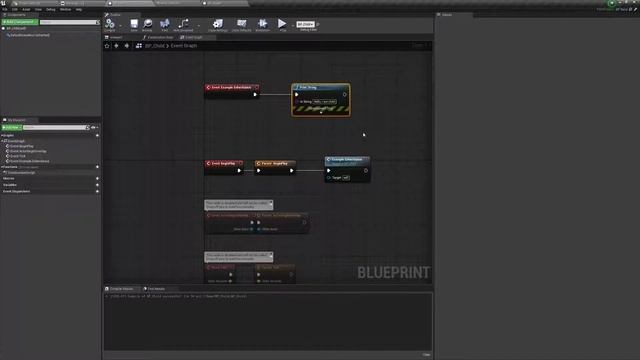The width and height of the screenshot is (640, 360).
Task: Open Class Settings from the toolbar
Action: tap(218, 24)
